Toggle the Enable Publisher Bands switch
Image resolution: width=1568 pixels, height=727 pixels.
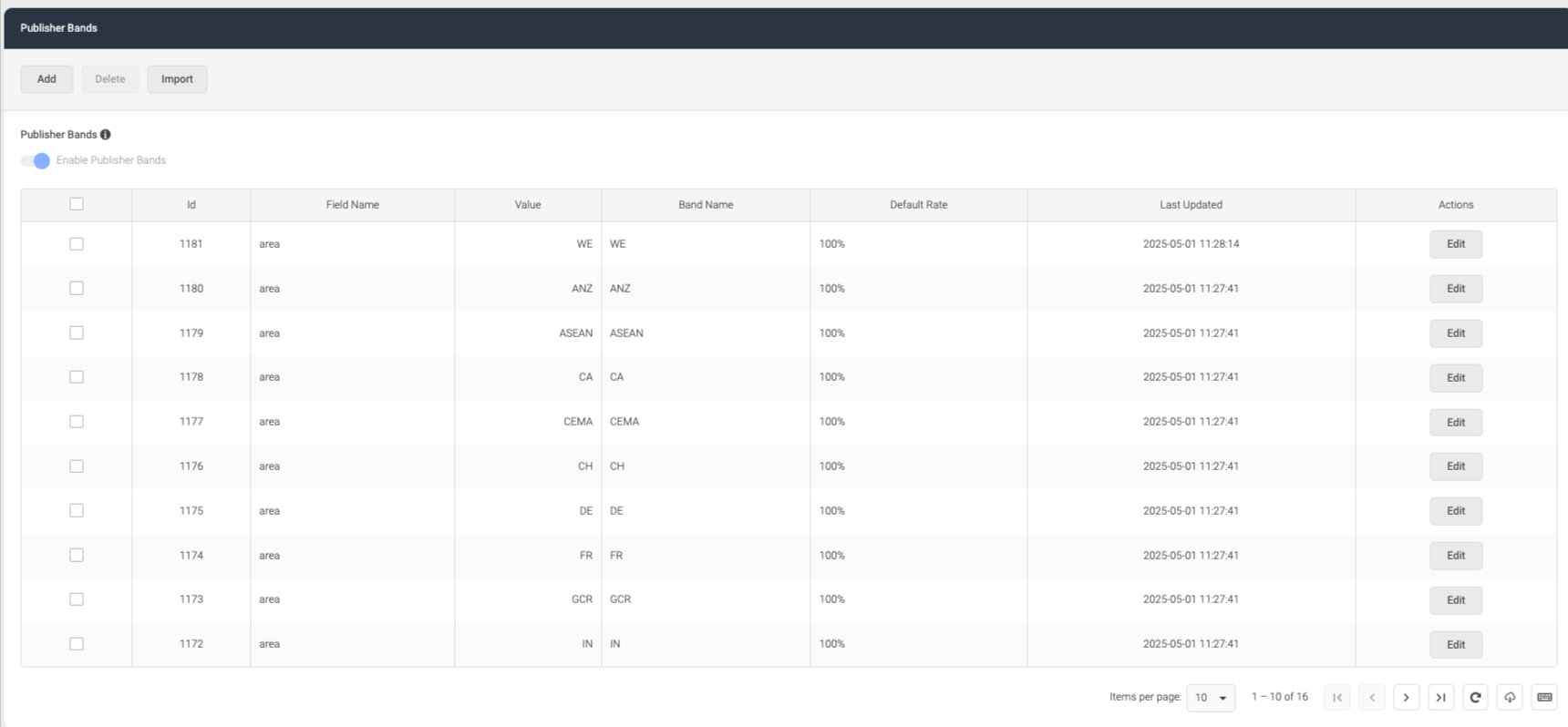point(36,160)
